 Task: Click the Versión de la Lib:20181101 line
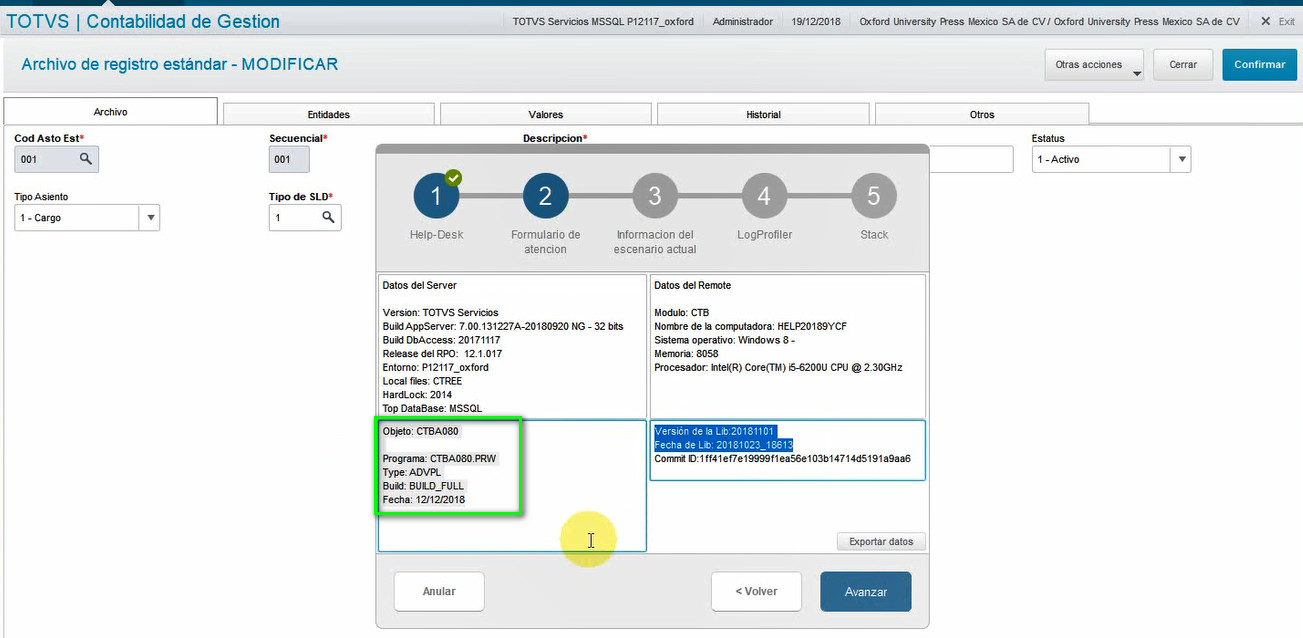pos(715,431)
